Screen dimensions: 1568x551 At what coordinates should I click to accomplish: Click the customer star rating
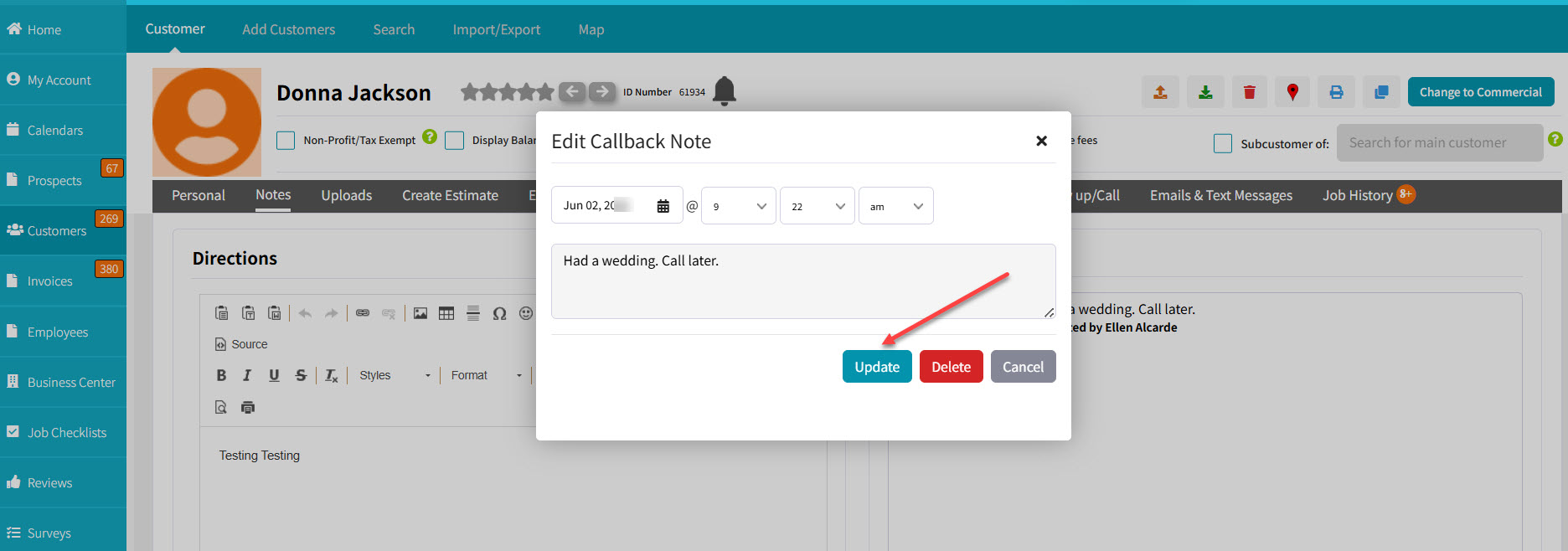pos(508,92)
